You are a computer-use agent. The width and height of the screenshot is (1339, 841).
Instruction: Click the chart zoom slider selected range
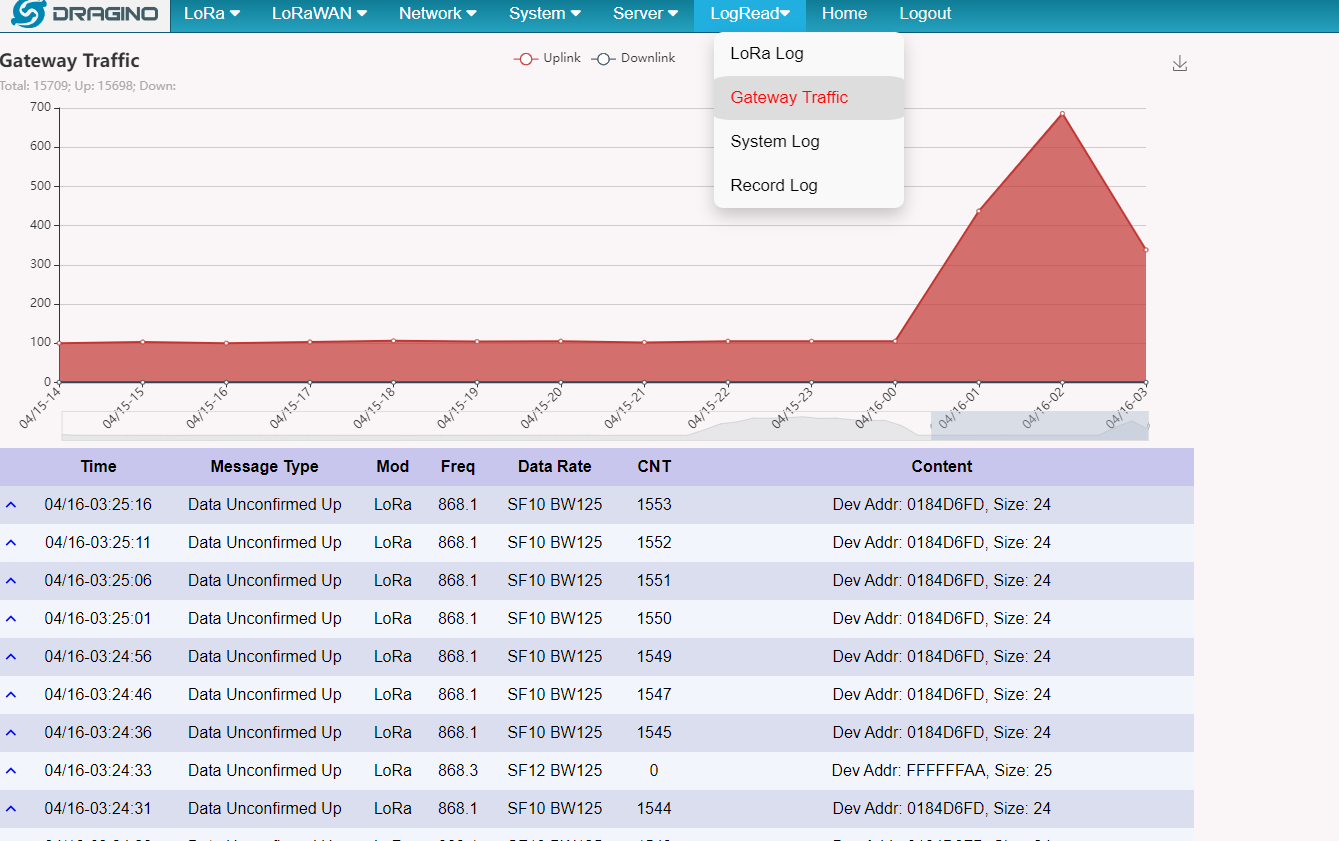tap(1040, 425)
